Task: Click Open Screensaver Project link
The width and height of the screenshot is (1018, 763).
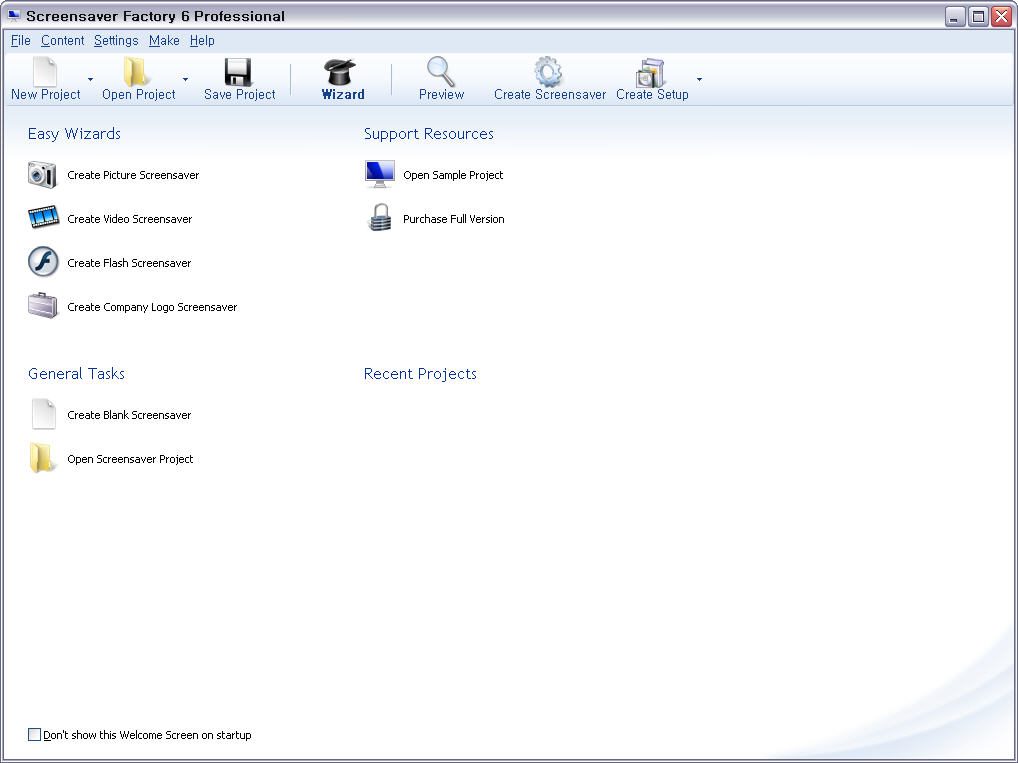Action: pos(130,459)
